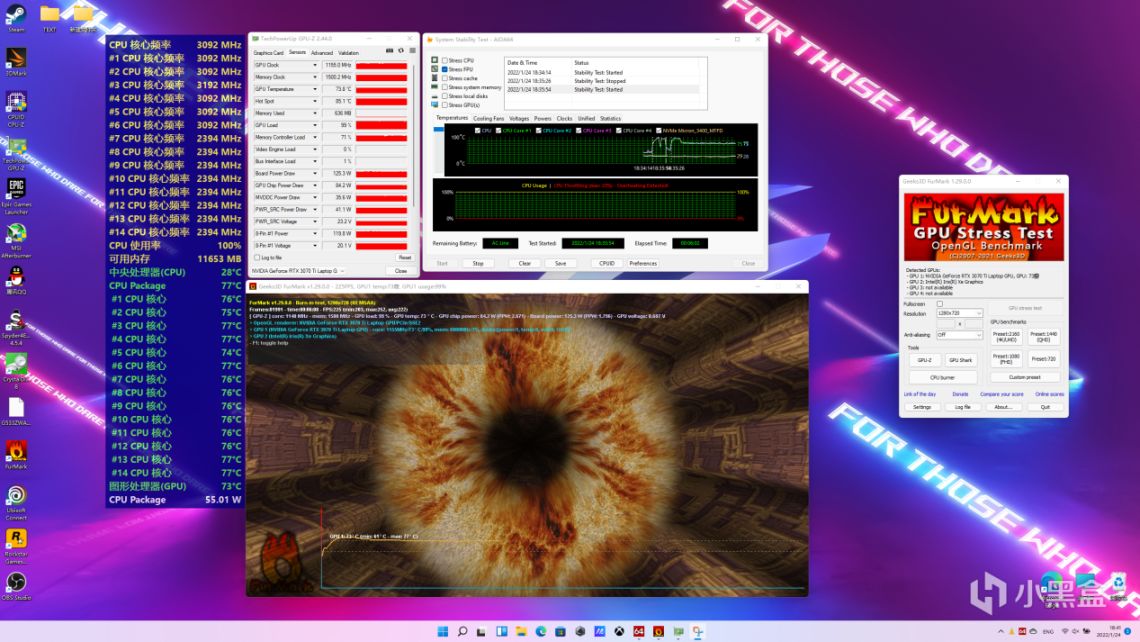Launch CPU burner in FurMark
This screenshot has width=1140, height=642.
point(942,377)
